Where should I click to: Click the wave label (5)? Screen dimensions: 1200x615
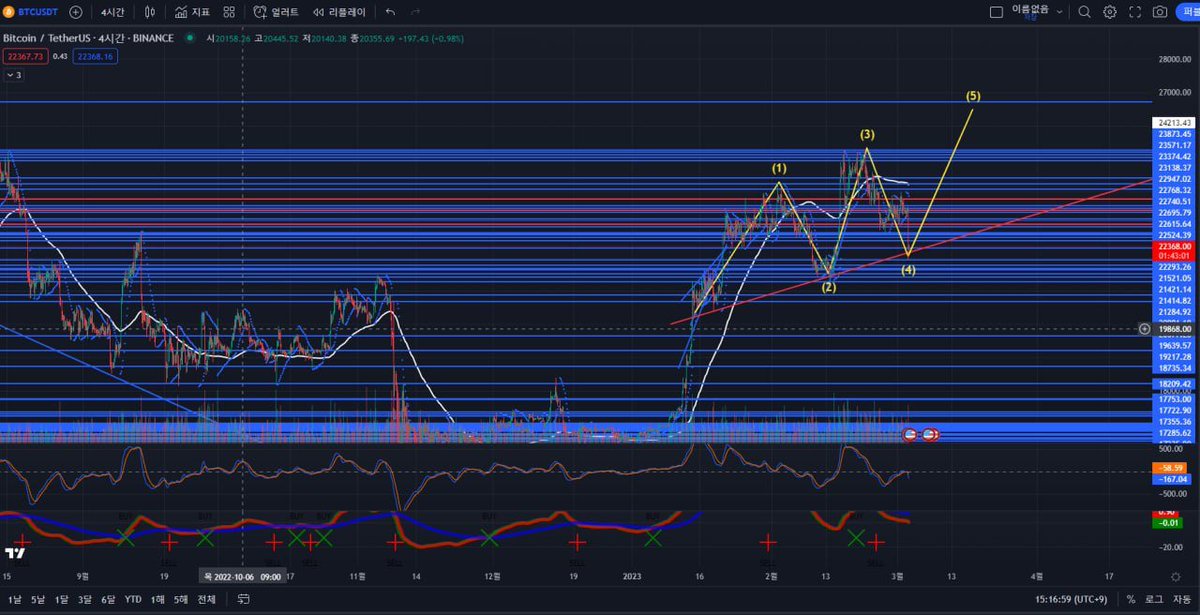click(x=972, y=96)
